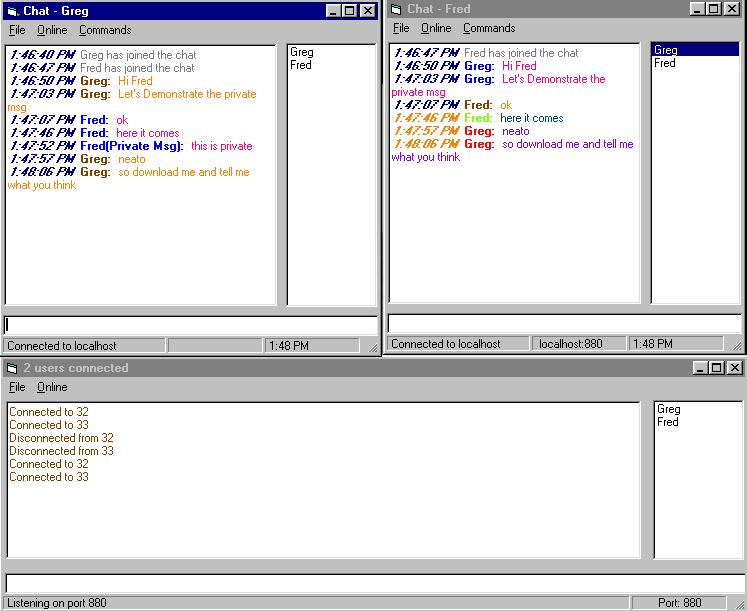
Task: Focus the message input in Chat - Fred
Action: tap(564, 323)
